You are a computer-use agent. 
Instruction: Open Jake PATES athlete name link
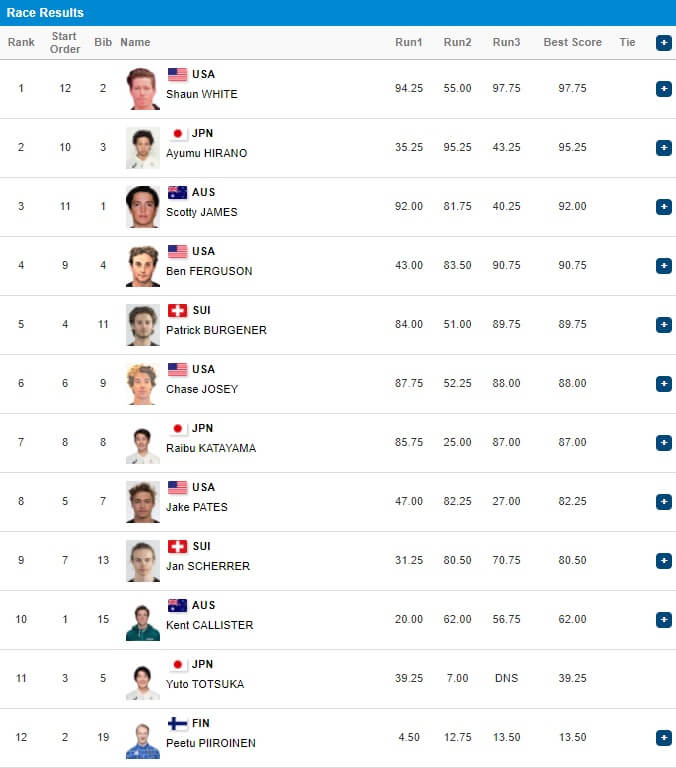(197, 507)
